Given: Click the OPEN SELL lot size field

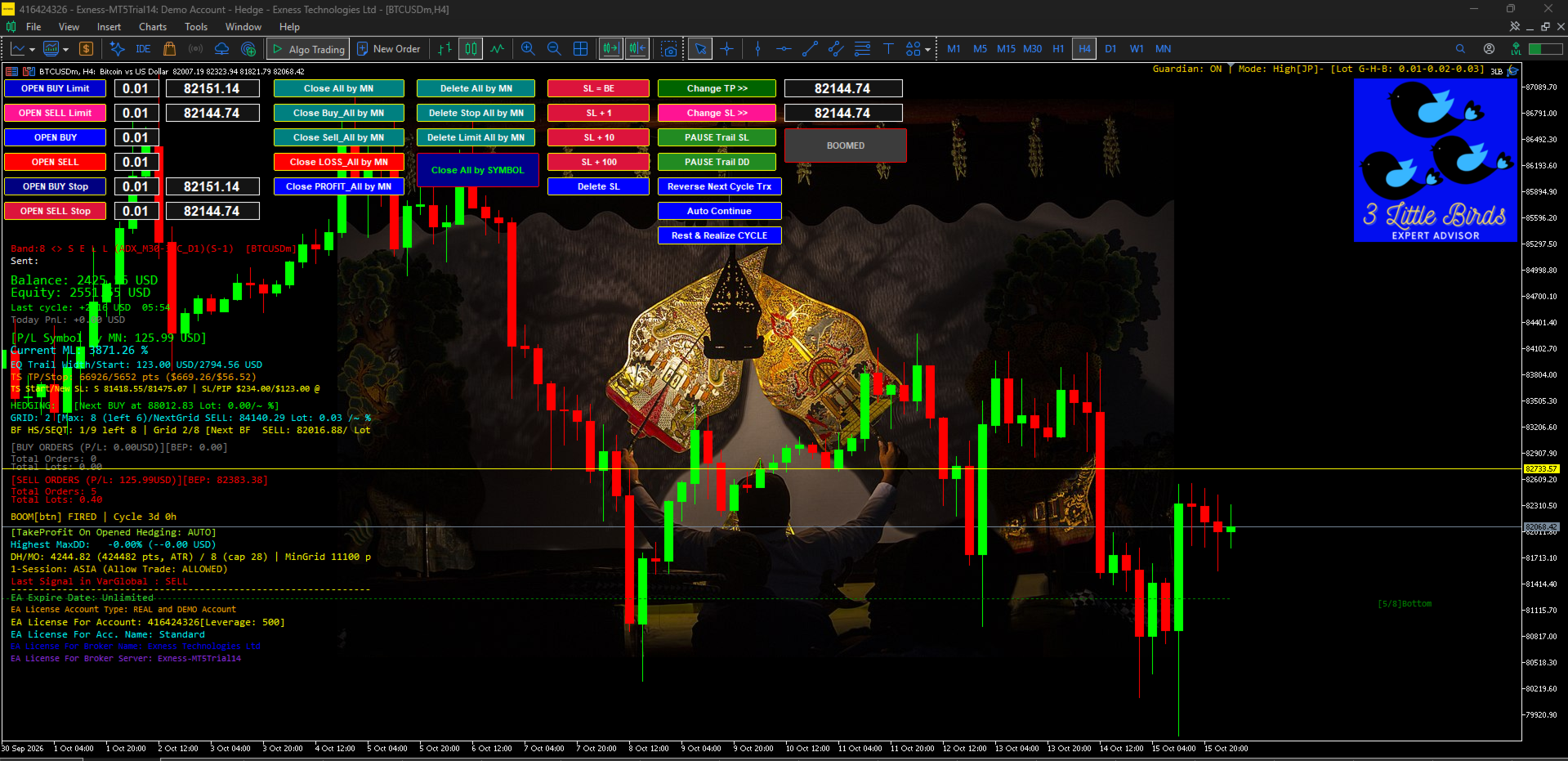Looking at the screenshot, I should click(136, 162).
